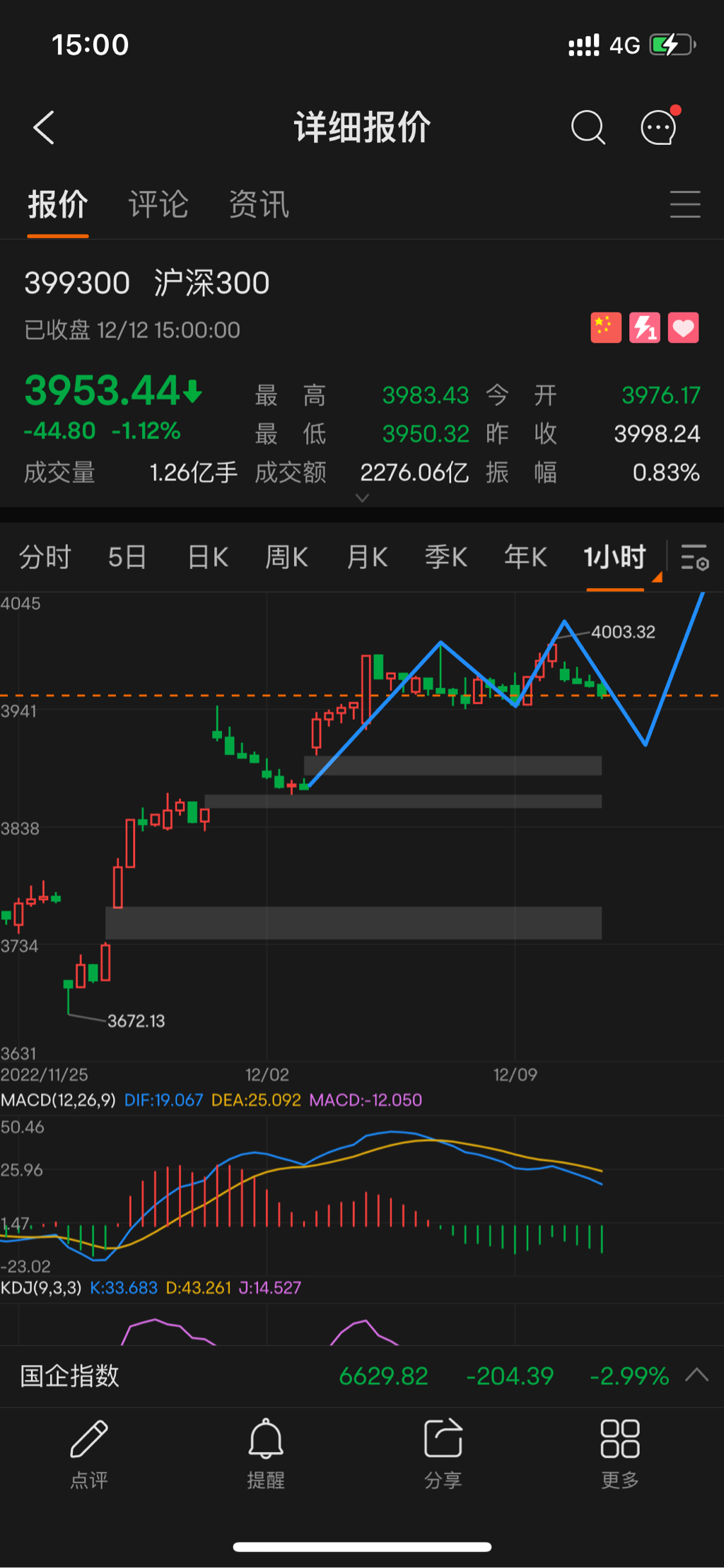Tap the 更多 grid icon
724x1568 pixels.
click(620, 1439)
